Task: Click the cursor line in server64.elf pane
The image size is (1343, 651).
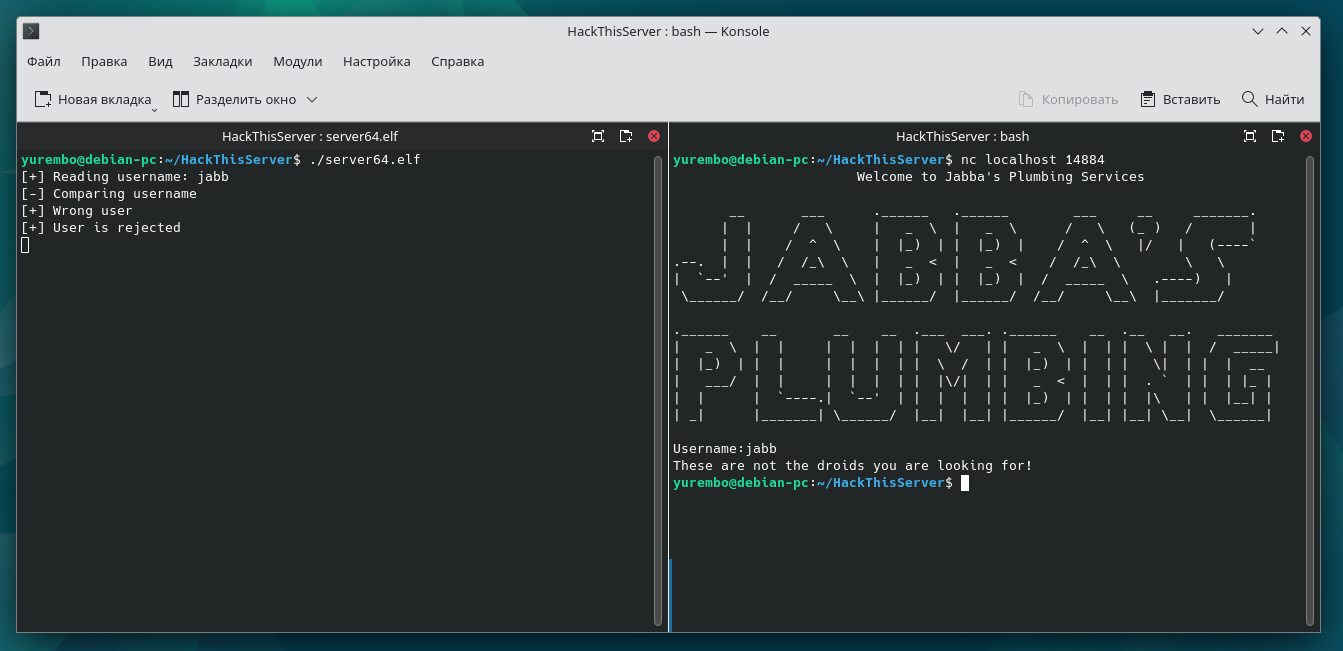Action: [x=25, y=245]
